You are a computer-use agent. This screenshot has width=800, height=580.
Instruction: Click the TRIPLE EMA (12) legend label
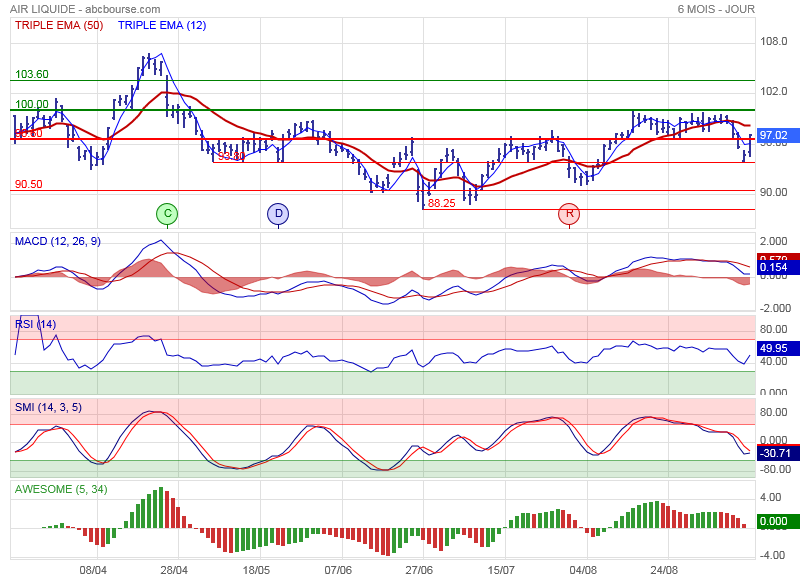coord(162,25)
